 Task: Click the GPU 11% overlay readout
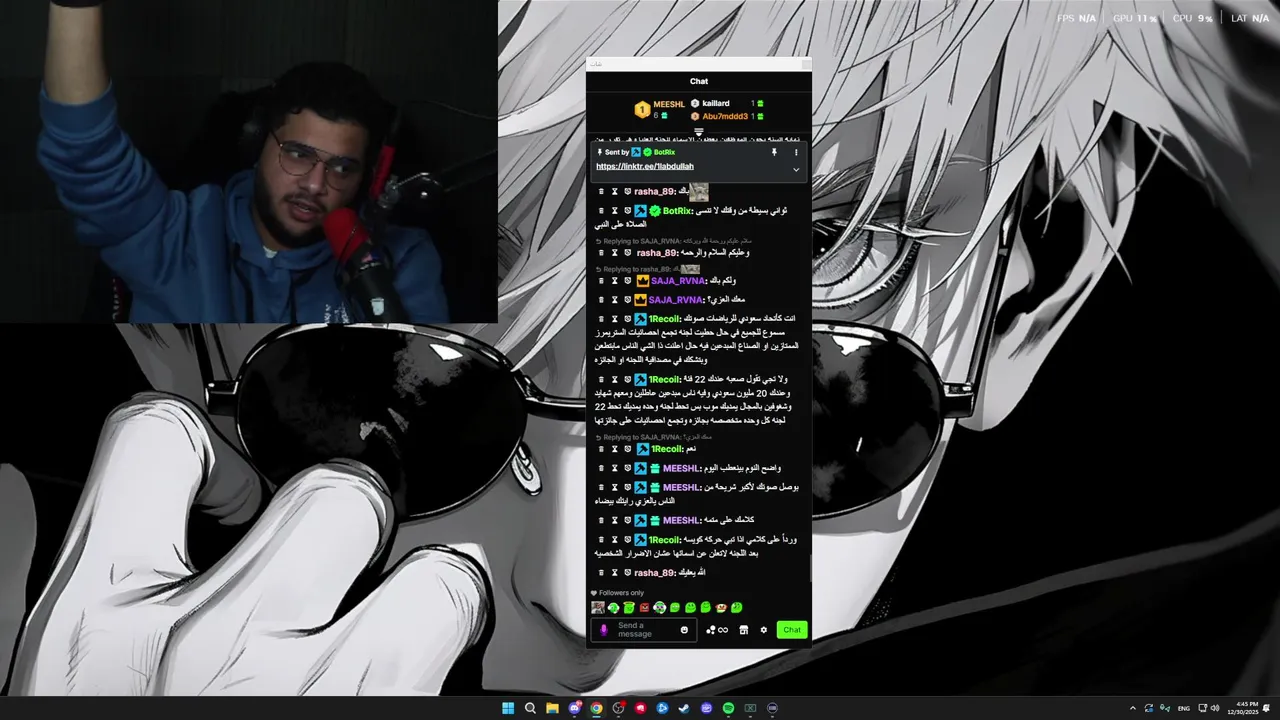(1135, 18)
